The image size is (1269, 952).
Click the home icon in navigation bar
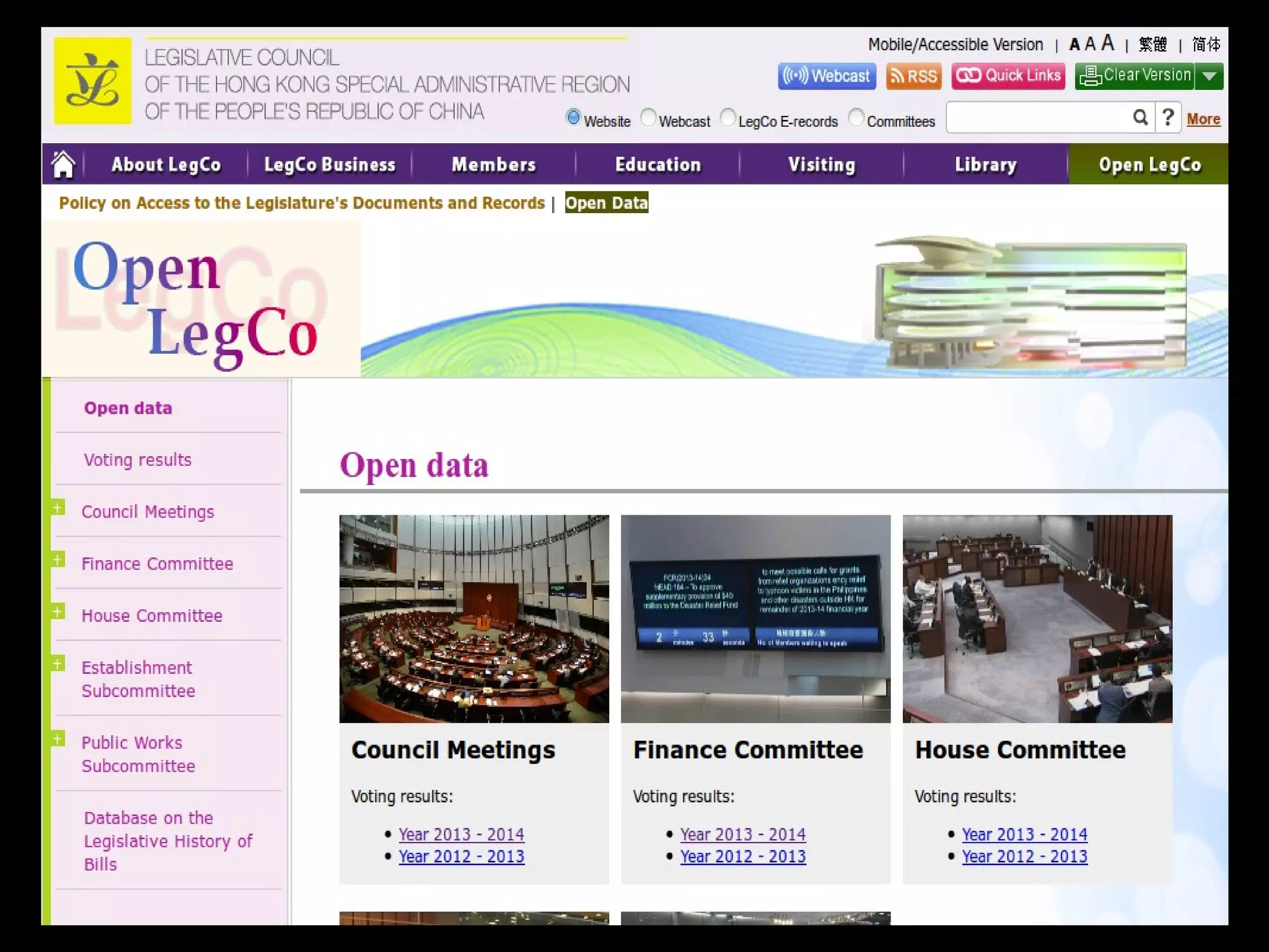coord(63,165)
